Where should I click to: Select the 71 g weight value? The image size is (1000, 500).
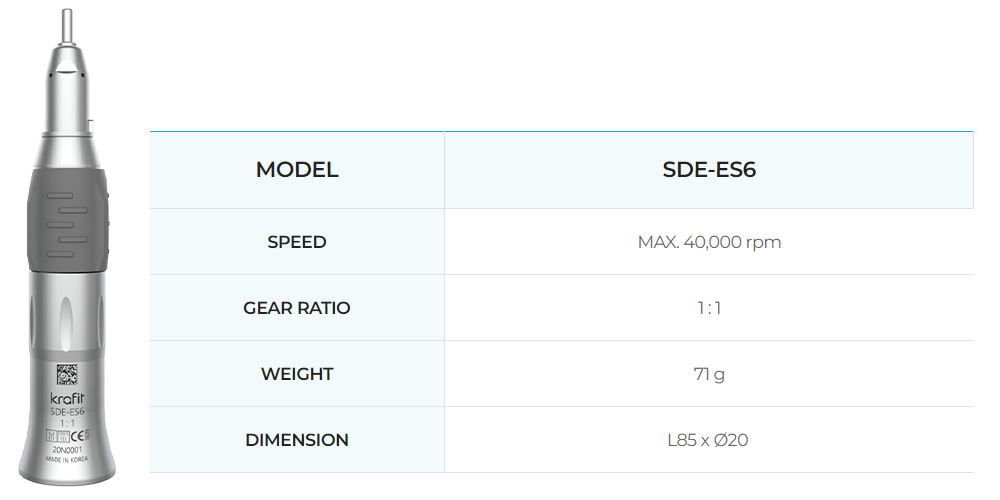(709, 374)
